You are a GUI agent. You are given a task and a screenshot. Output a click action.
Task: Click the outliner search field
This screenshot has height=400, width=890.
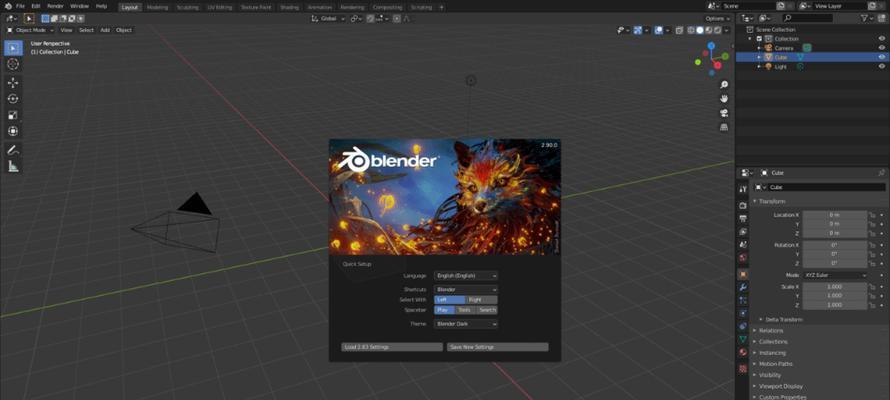807,19
